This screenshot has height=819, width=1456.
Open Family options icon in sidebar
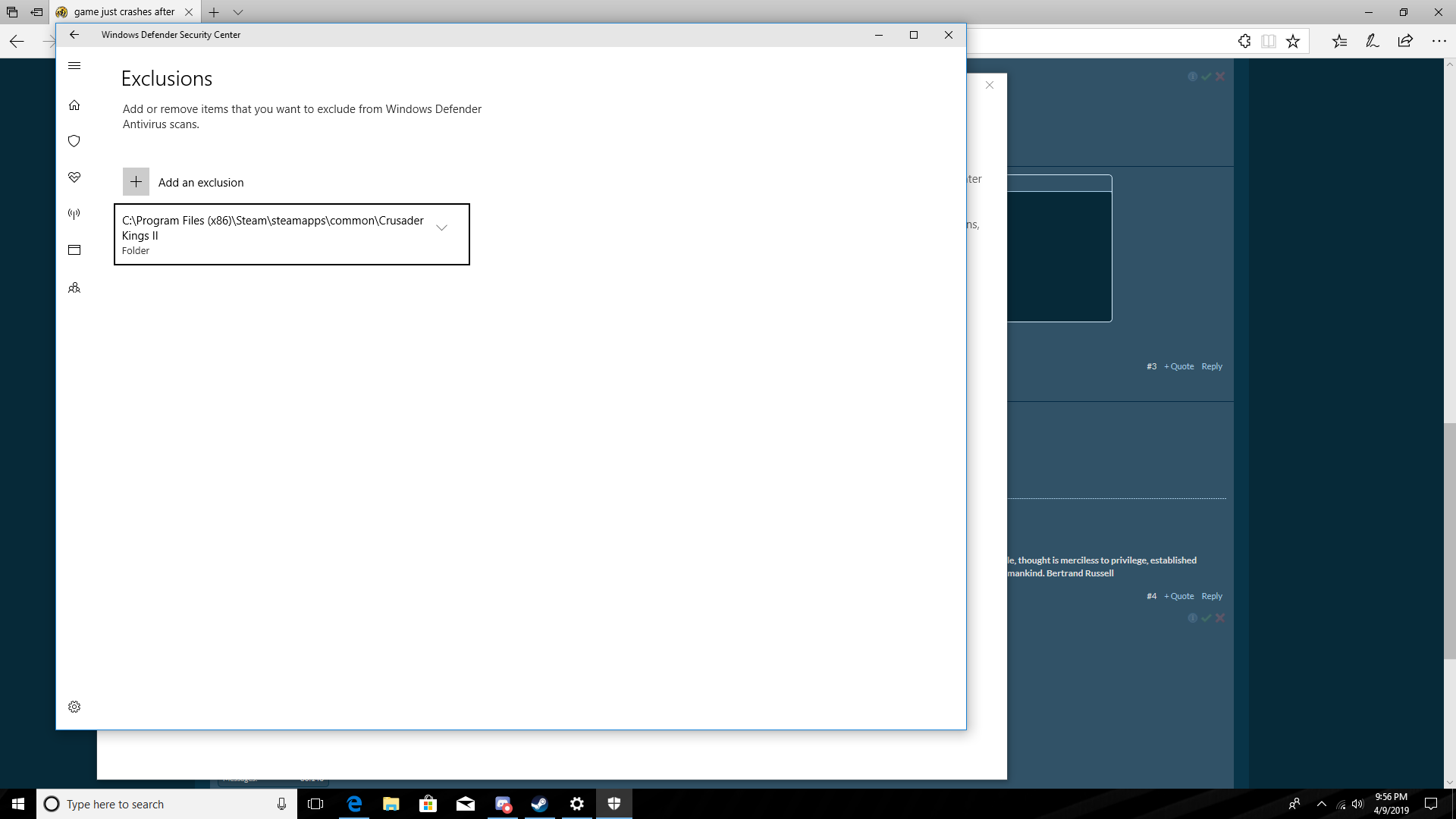[74, 288]
